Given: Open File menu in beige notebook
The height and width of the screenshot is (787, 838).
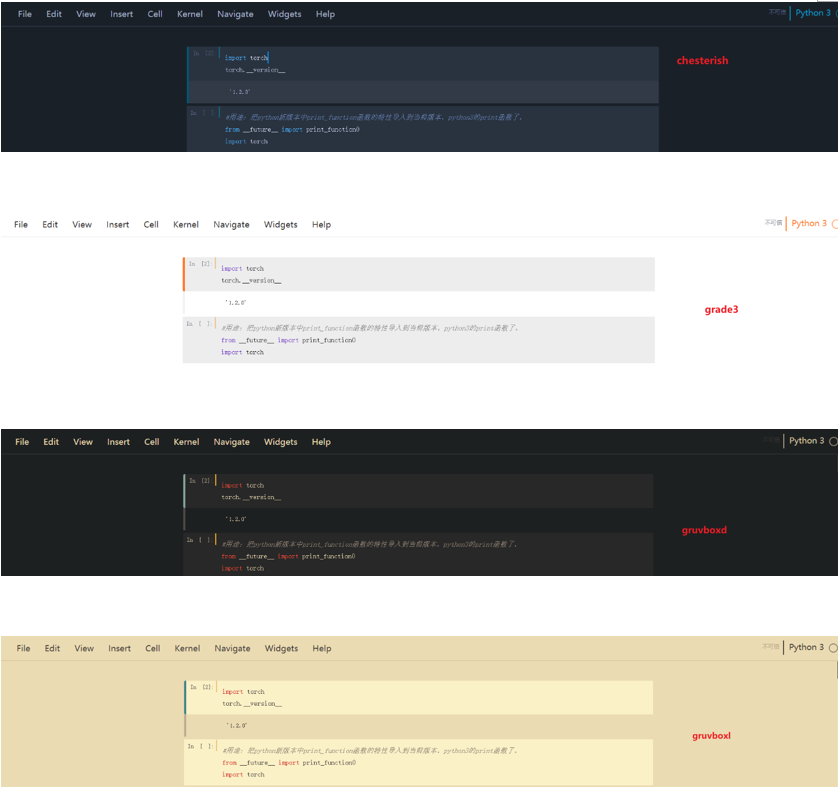Looking at the screenshot, I should click(x=23, y=648).
